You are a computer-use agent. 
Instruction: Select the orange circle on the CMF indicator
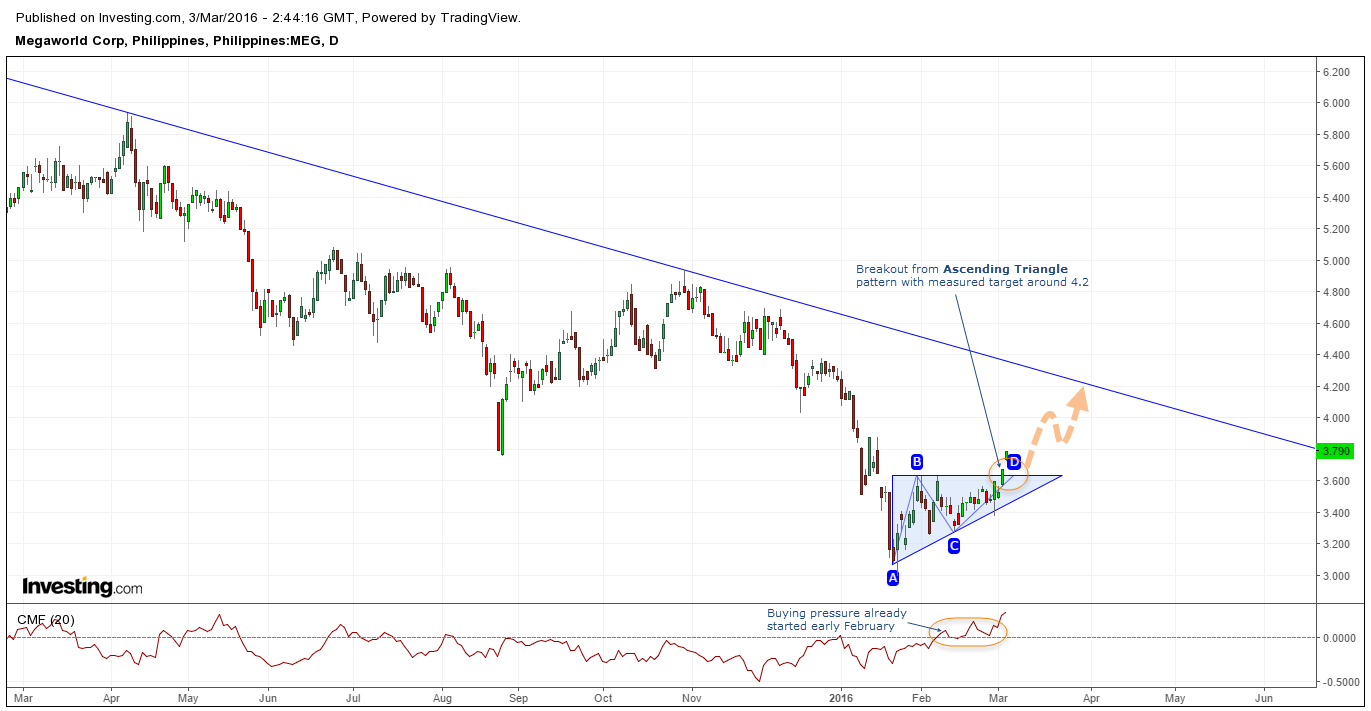pyautogui.click(x=970, y=632)
